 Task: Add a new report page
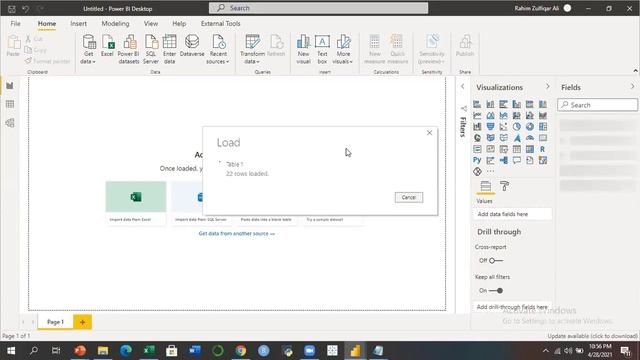coord(82,322)
